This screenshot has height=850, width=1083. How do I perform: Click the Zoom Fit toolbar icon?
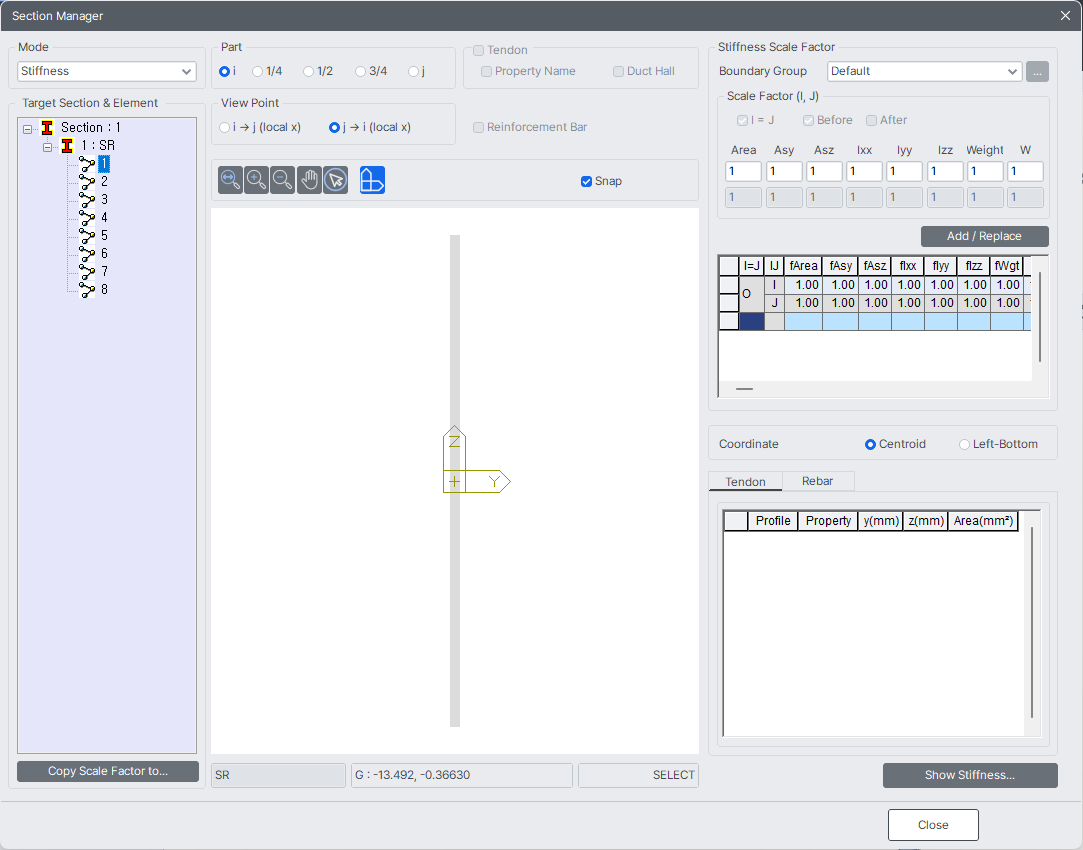[x=230, y=180]
